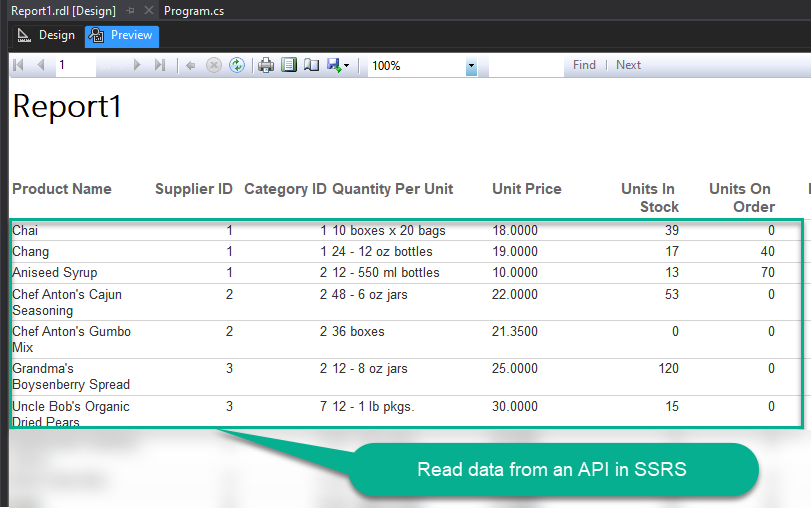Image resolution: width=811 pixels, height=508 pixels.
Task: Go to previous page of report
Action: click(x=41, y=65)
